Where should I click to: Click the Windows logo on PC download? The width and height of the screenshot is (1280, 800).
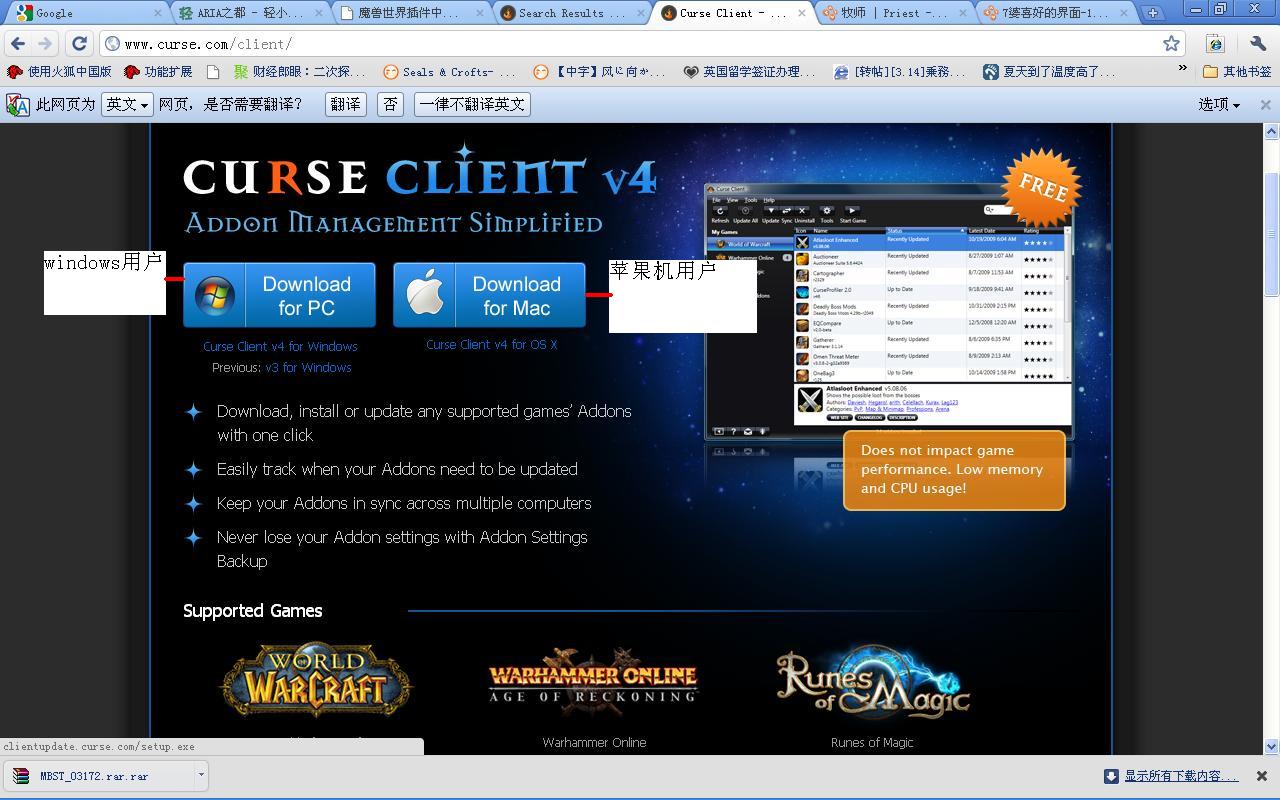pos(214,296)
